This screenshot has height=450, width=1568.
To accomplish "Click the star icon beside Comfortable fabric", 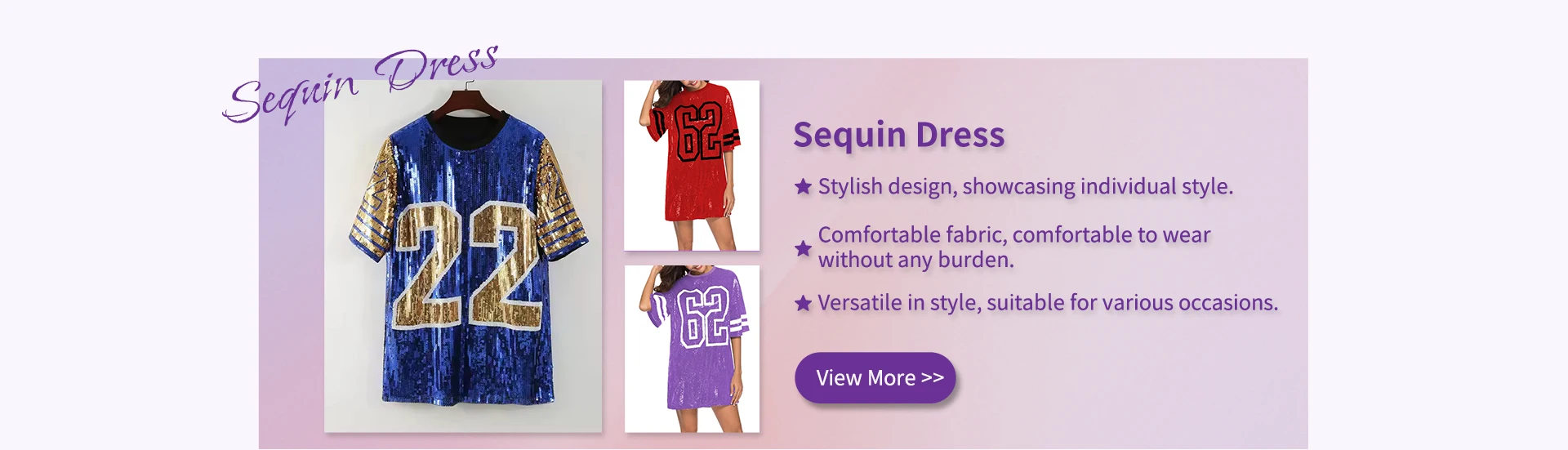I will pos(804,248).
